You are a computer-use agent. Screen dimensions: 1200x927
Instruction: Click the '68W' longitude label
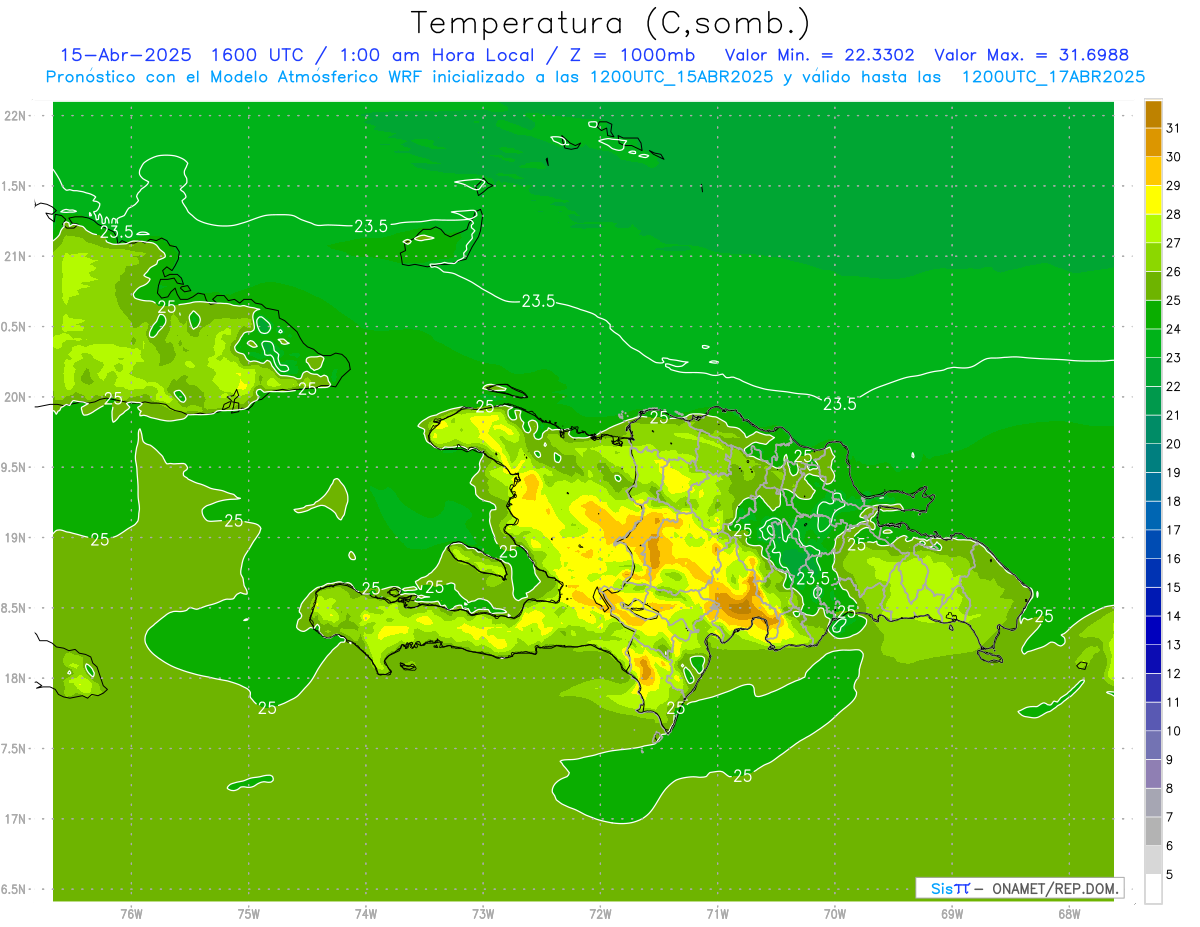(1068, 914)
